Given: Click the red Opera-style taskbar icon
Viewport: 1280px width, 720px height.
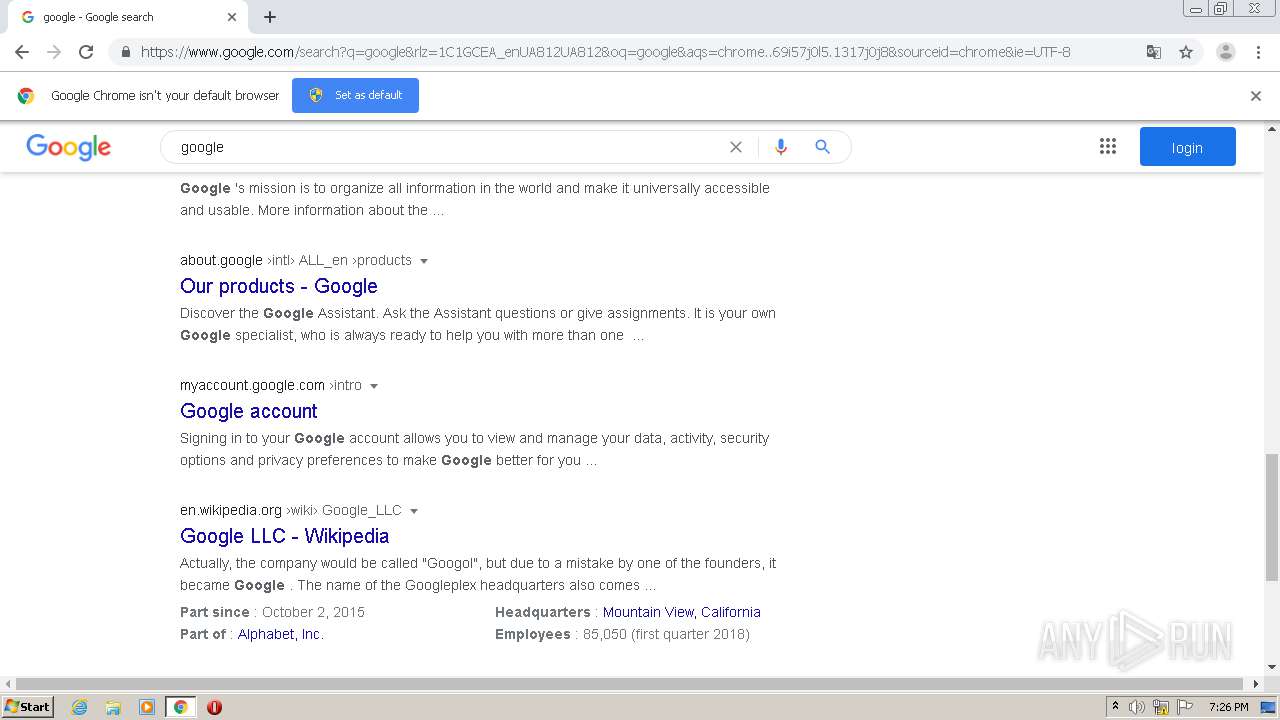Looking at the screenshot, I should tap(214, 707).
